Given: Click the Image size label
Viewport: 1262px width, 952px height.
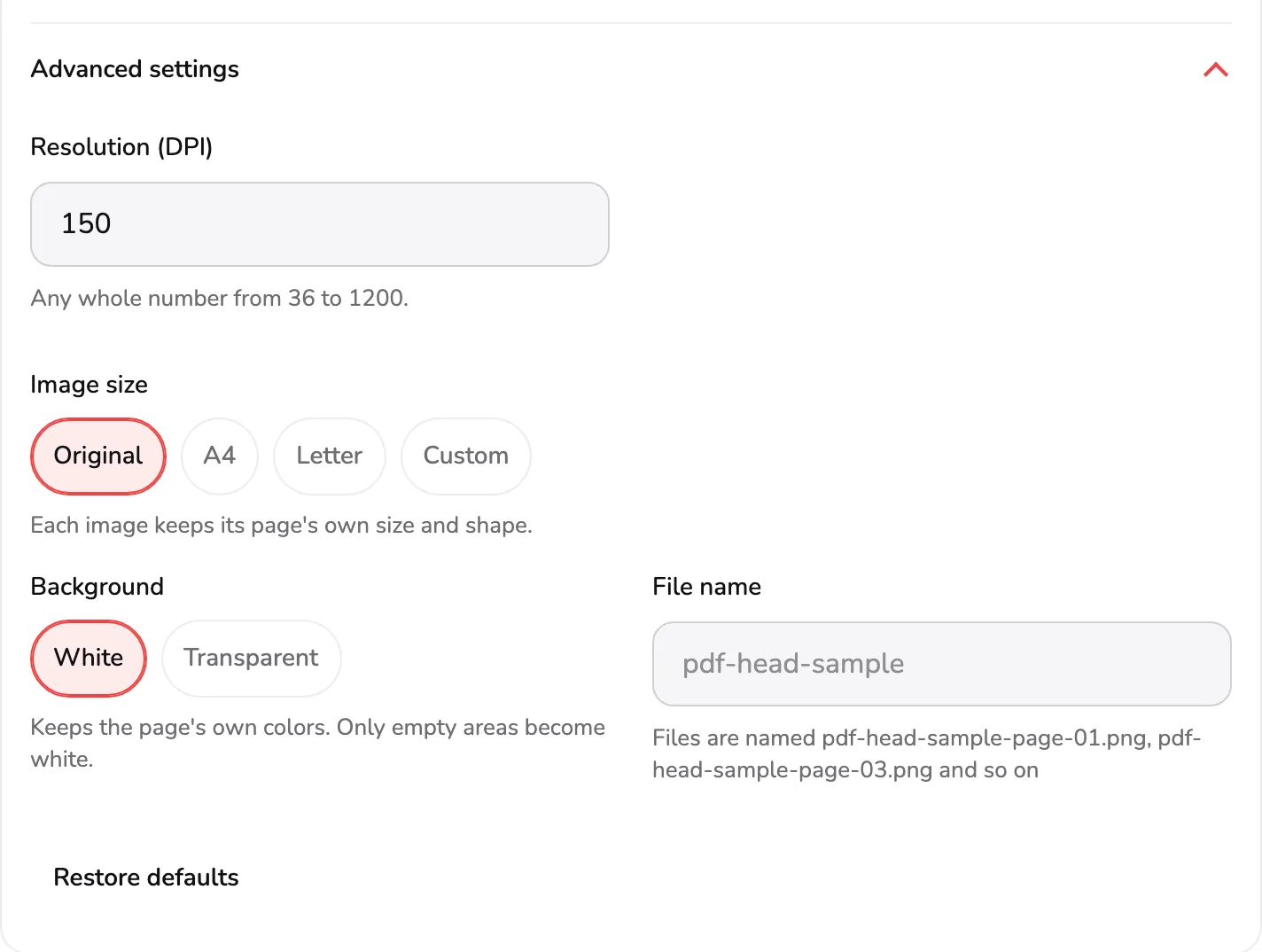Looking at the screenshot, I should [x=89, y=385].
